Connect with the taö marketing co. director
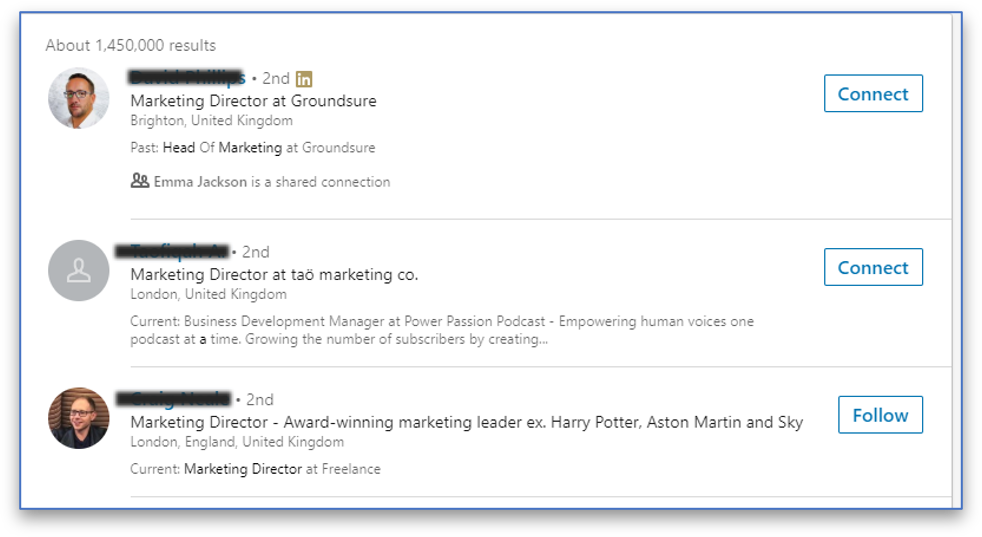 coord(873,268)
